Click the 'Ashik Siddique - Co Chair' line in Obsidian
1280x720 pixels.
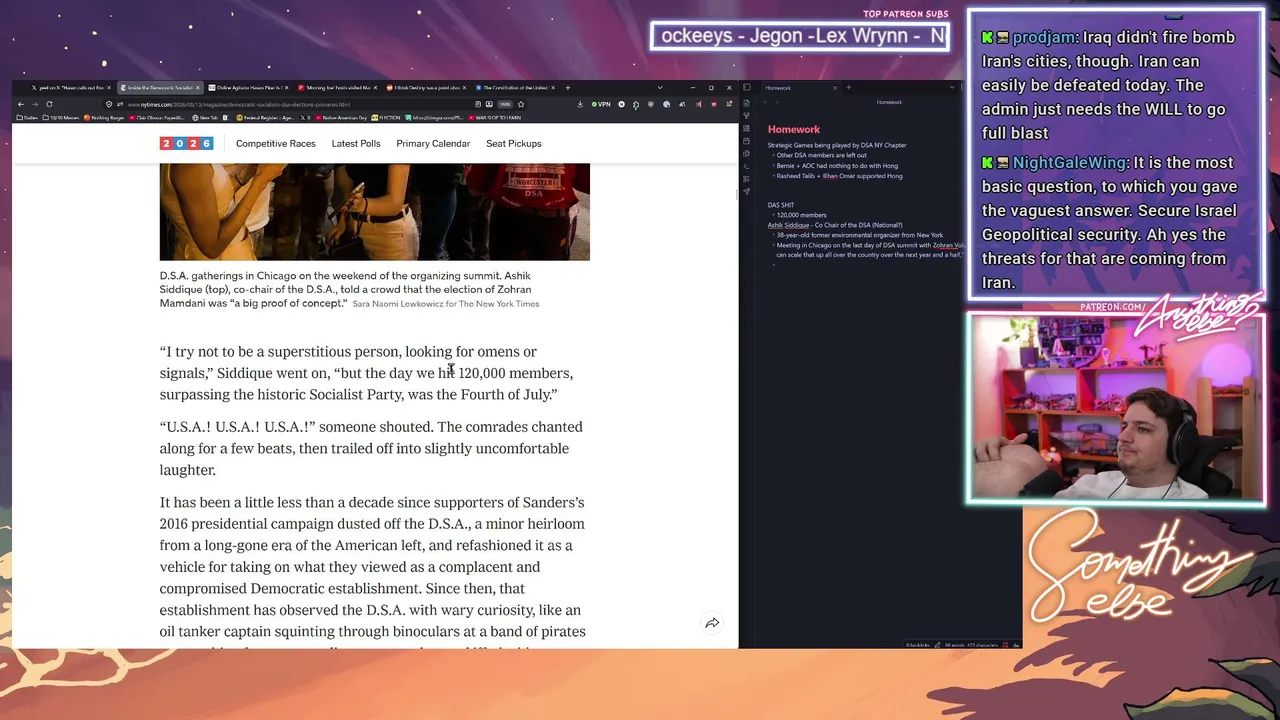[835, 225]
